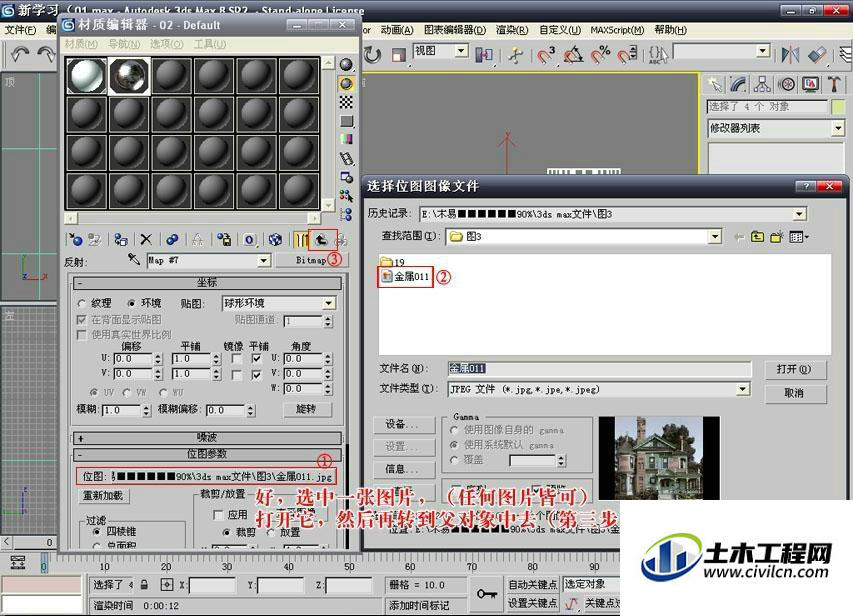Click Bitmap map type button
The width and height of the screenshot is (853, 616).
[x=311, y=261]
